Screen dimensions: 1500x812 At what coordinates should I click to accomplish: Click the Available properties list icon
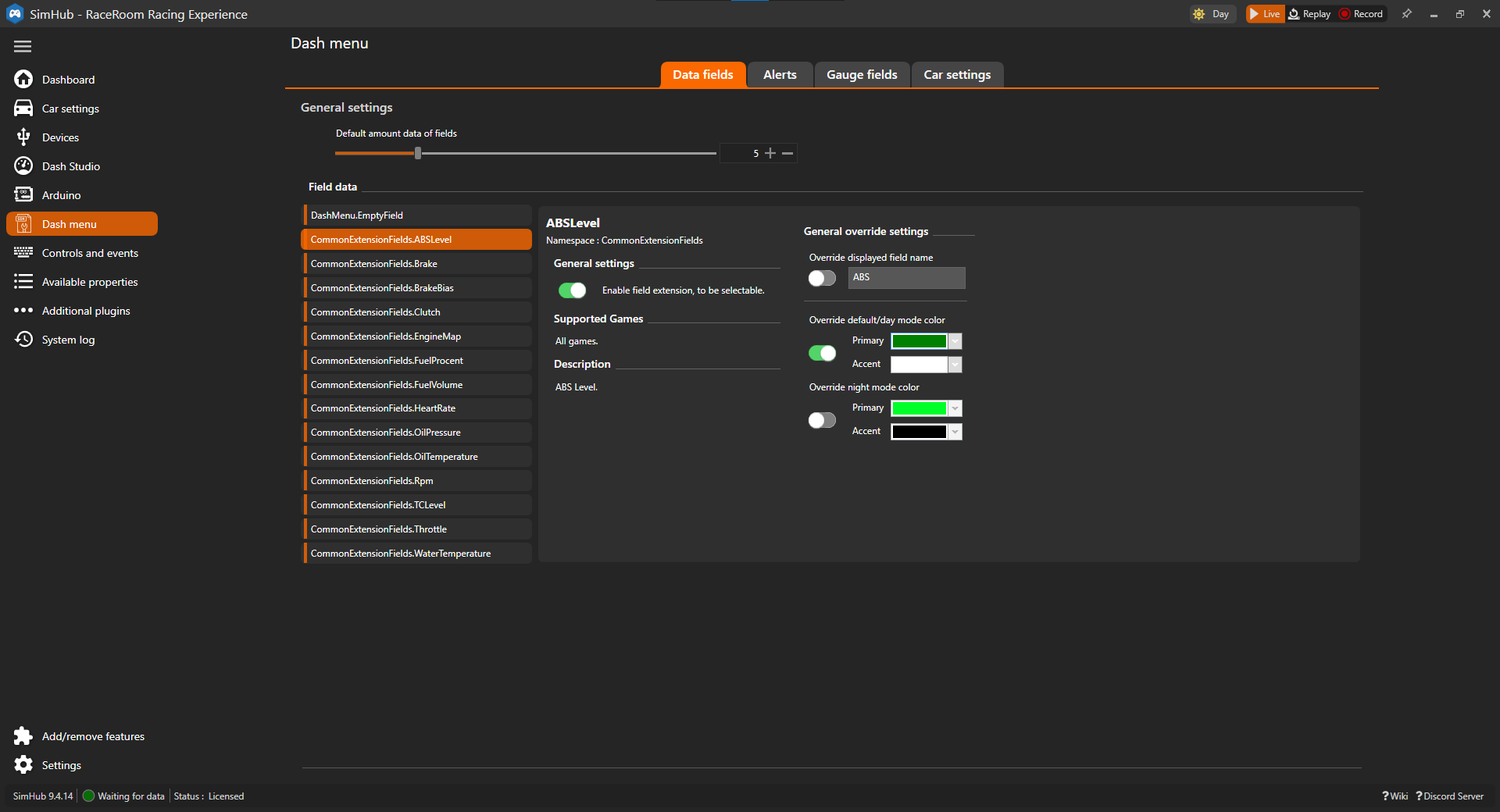[23, 282]
